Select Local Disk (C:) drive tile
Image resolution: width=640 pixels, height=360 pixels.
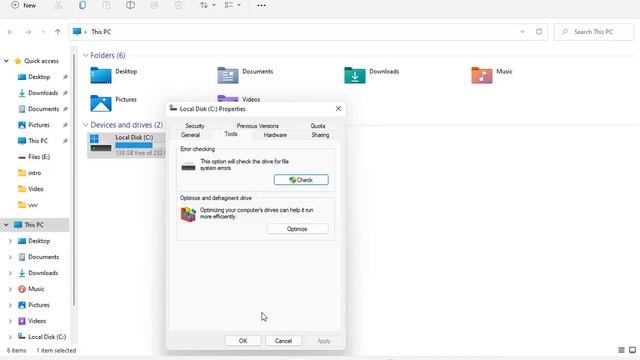(126, 145)
